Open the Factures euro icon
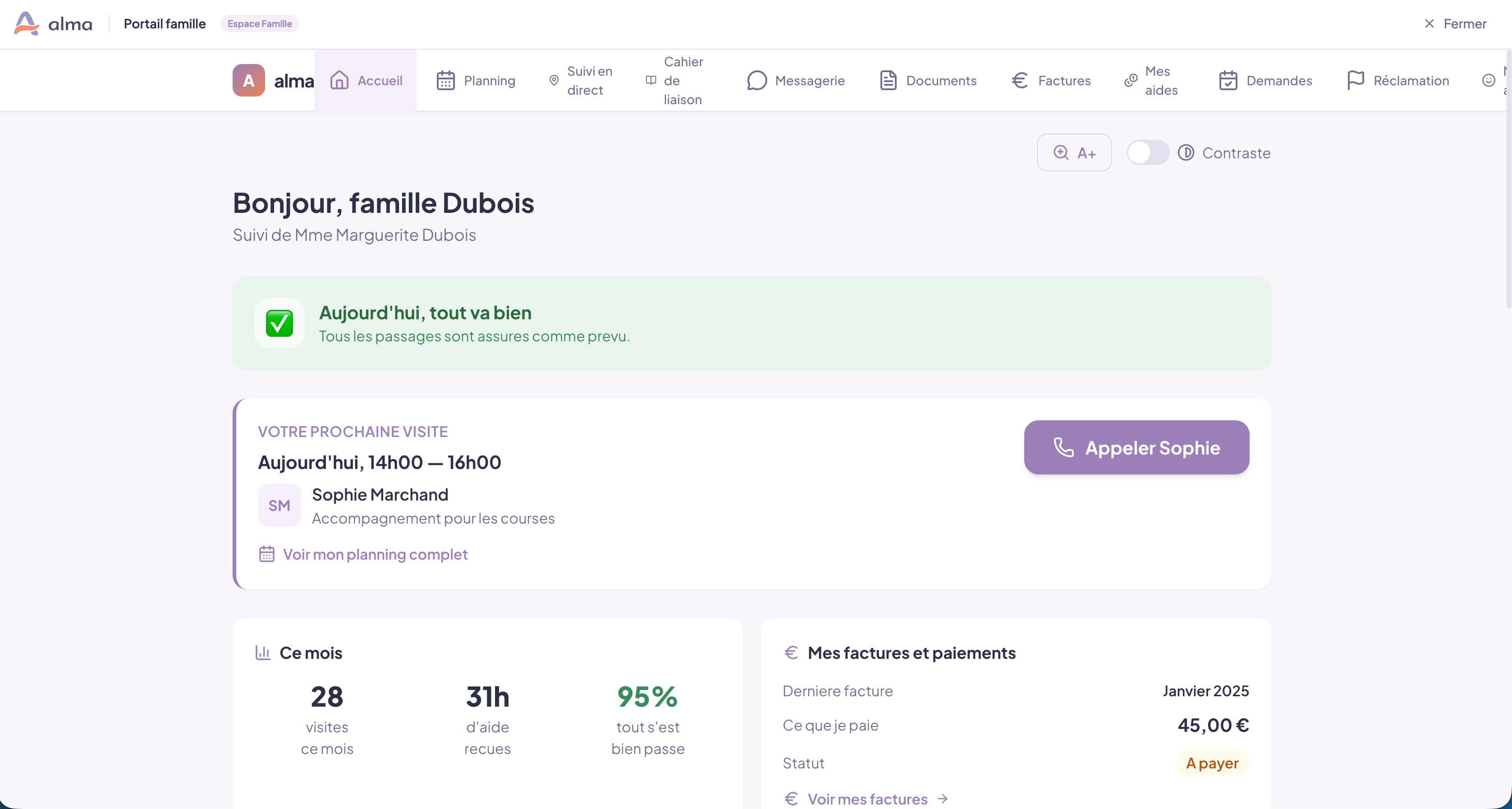 [1020, 80]
